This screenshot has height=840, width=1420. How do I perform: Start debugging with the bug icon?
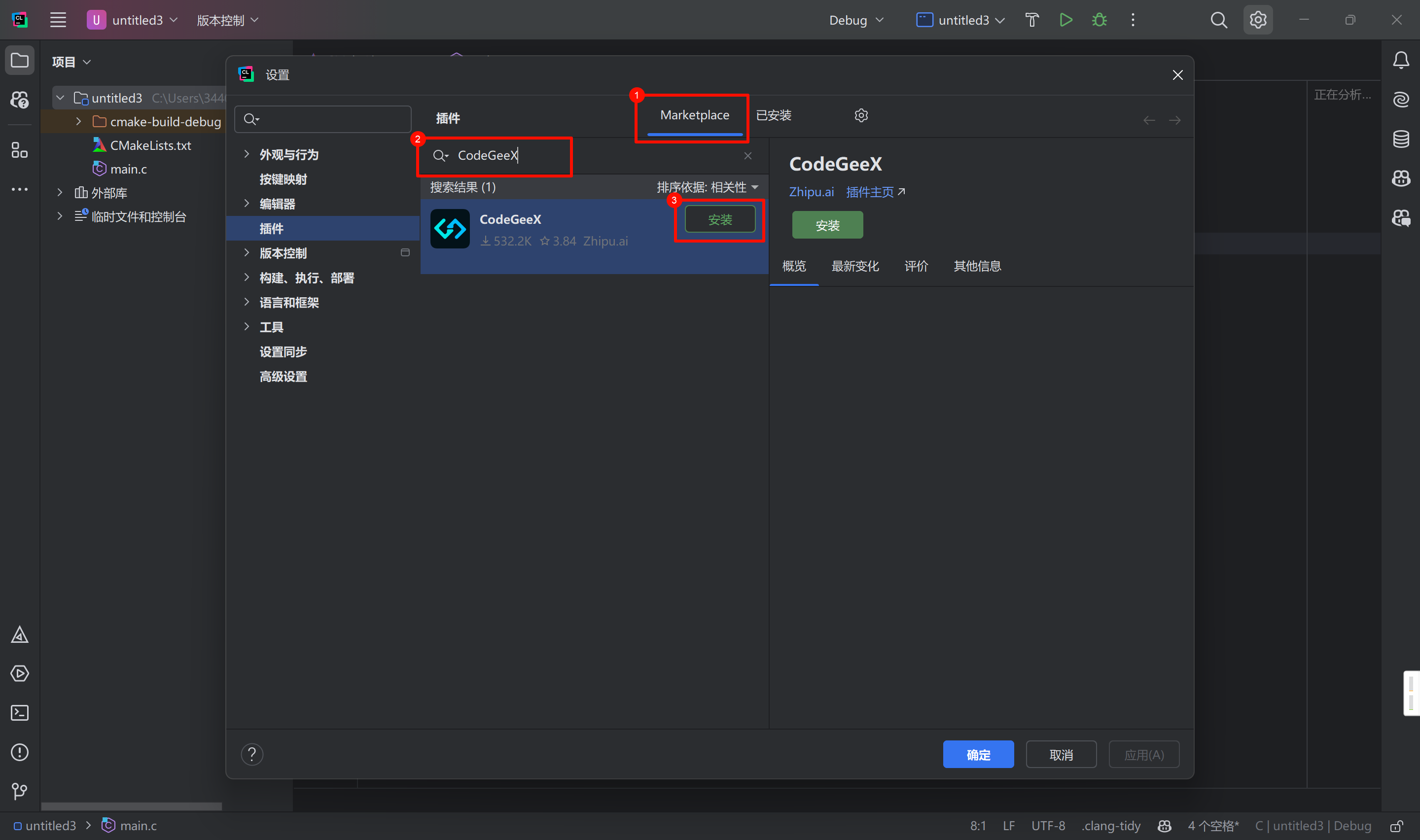point(1099,20)
